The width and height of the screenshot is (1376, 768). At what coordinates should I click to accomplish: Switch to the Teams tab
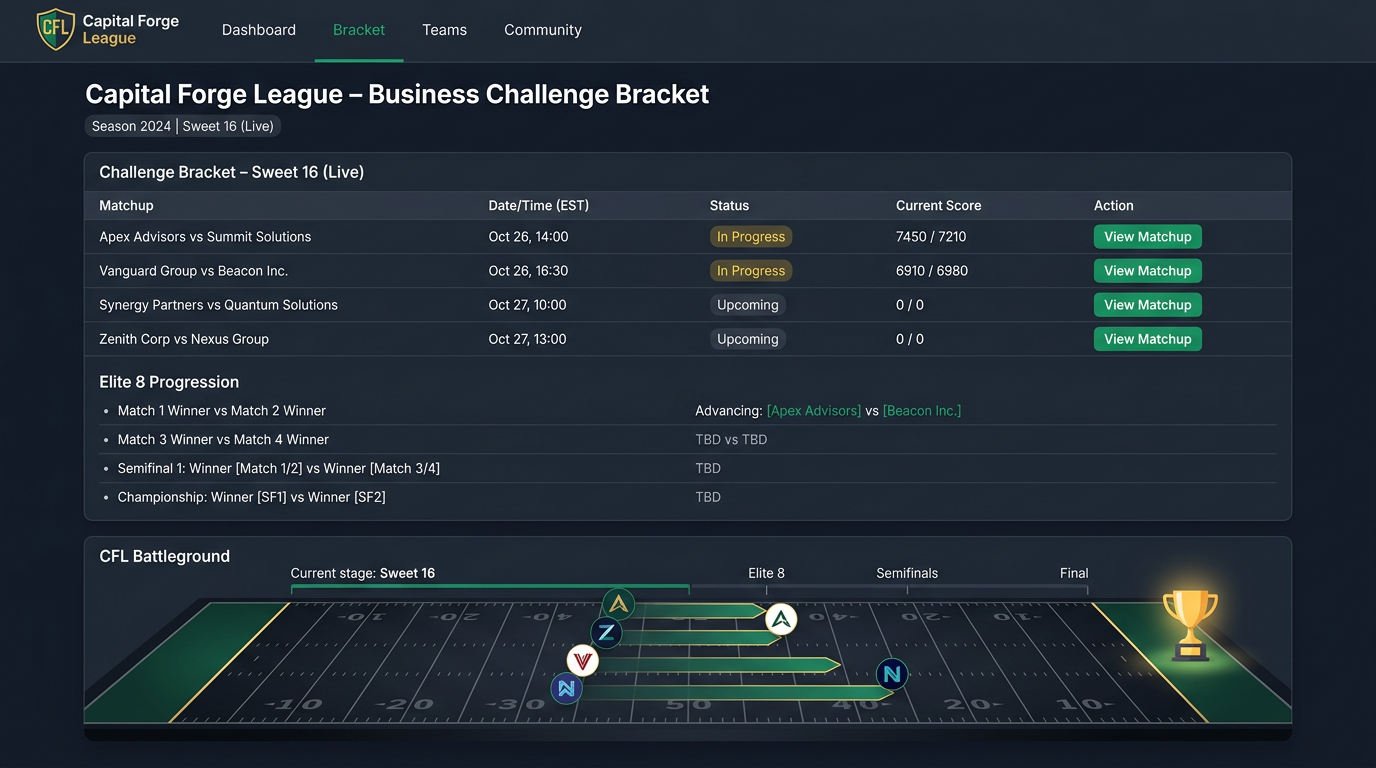(444, 30)
